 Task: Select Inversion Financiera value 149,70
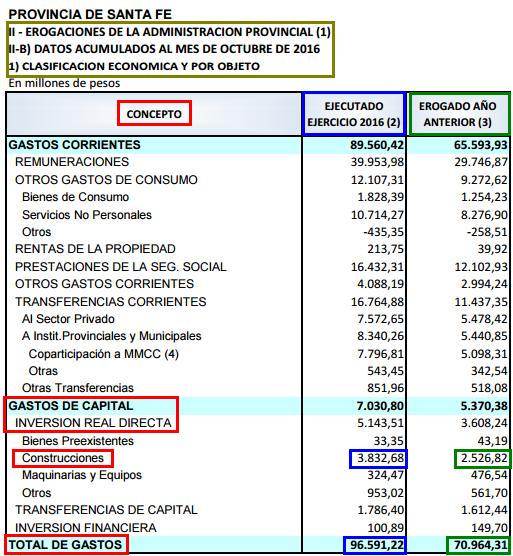pyautogui.click(x=489, y=527)
